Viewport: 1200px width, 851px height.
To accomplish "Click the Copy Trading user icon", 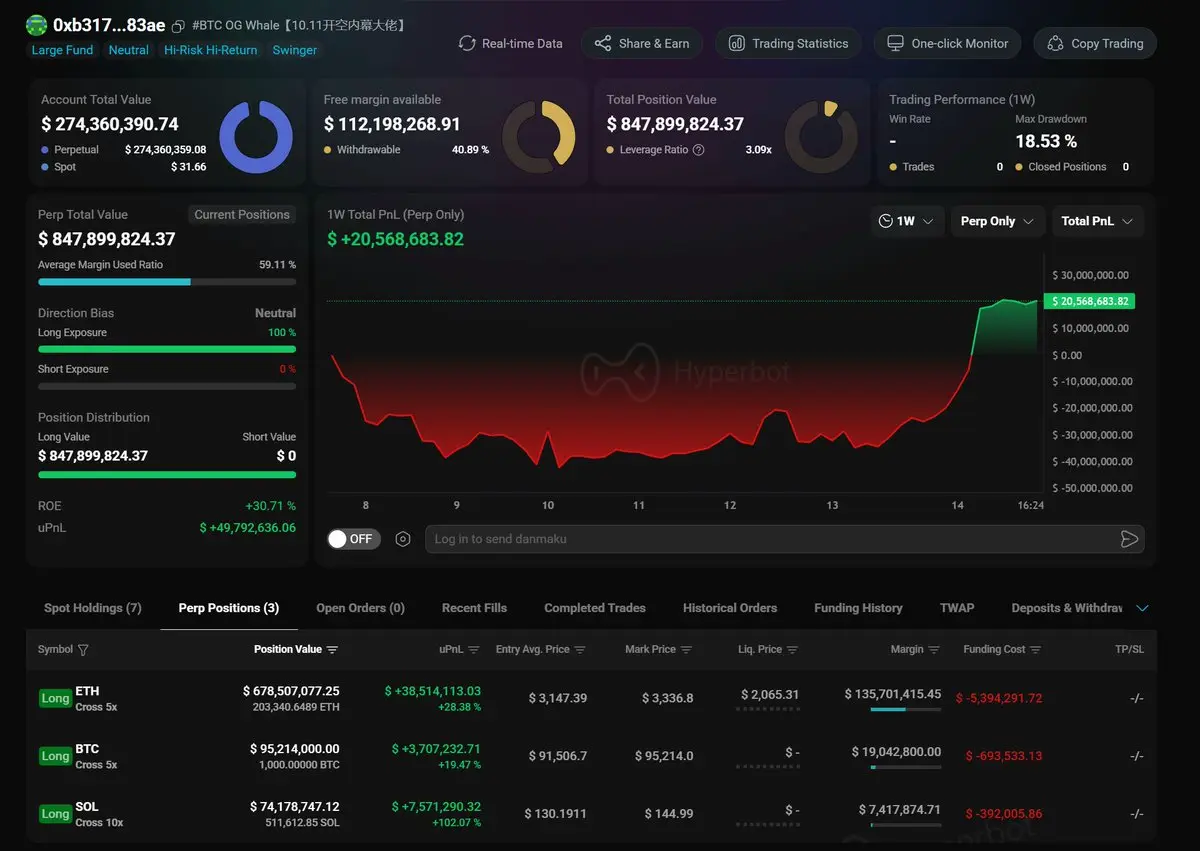I will pos(1055,43).
